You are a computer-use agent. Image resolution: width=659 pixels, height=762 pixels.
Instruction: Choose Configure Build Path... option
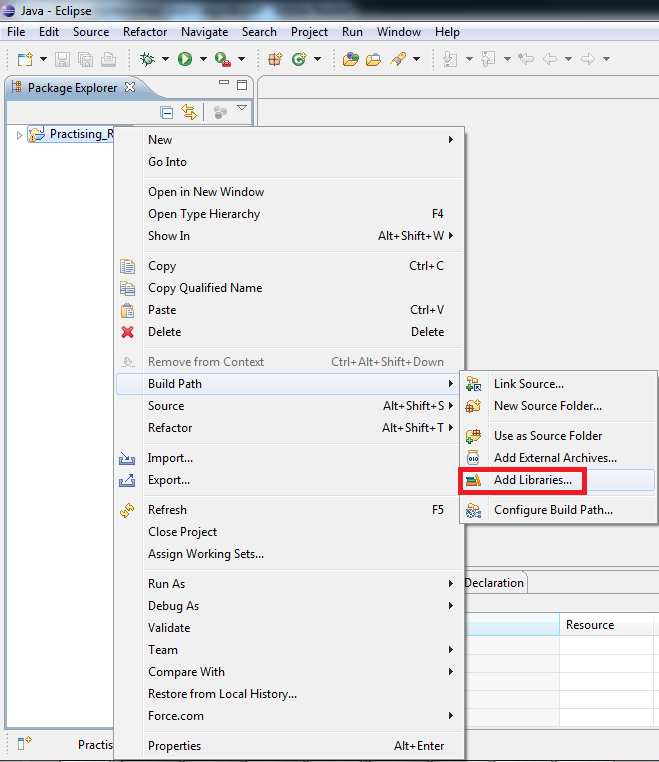click(x=557, y=510)
